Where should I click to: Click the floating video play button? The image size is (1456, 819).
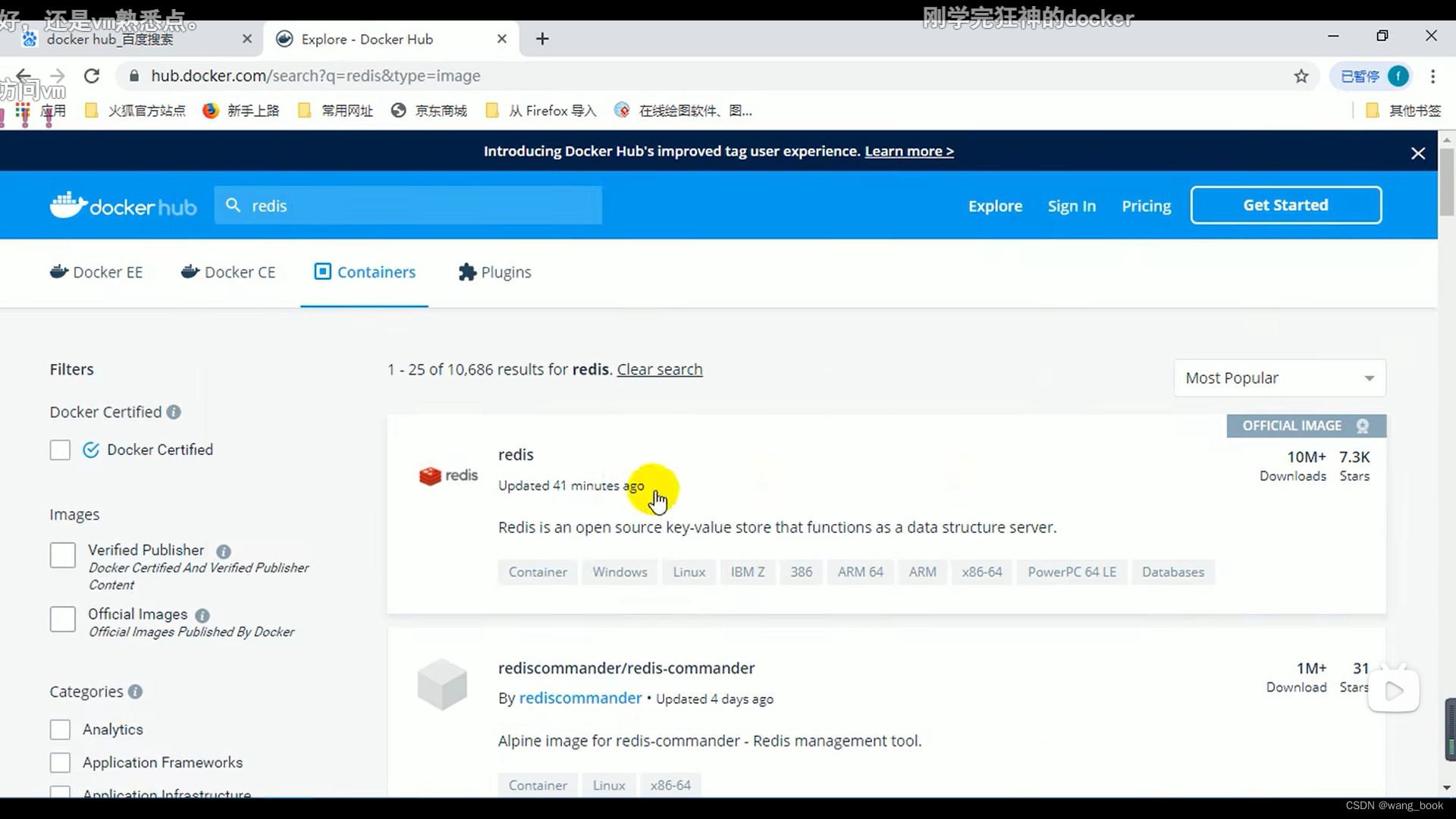(x=1393, y=690)
